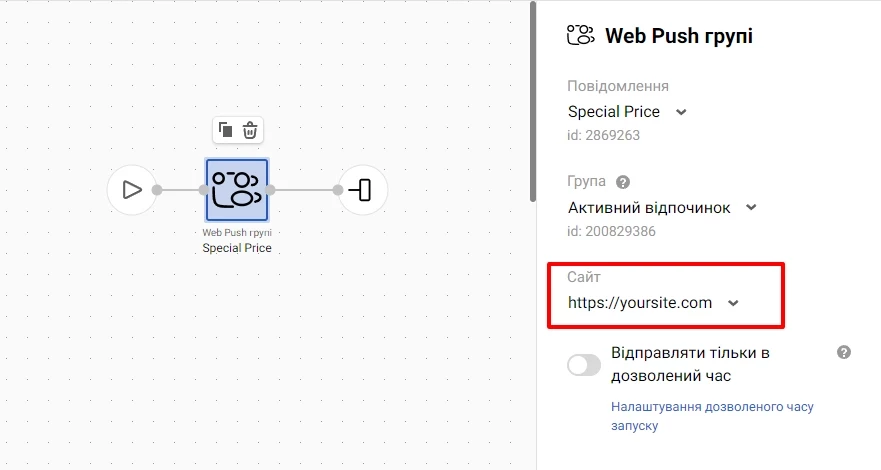
Task: Click the Активний відпочинок group value text
Action: [x=649, y=208]
